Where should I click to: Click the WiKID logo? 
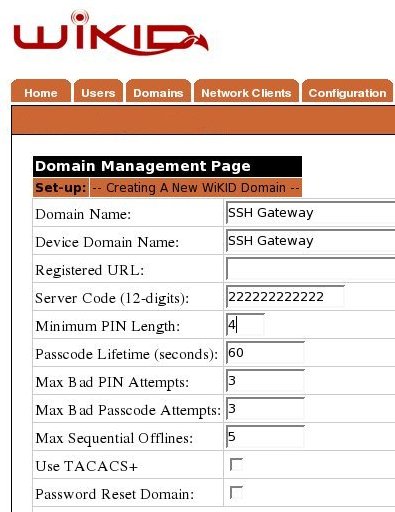tap(111, 33)
